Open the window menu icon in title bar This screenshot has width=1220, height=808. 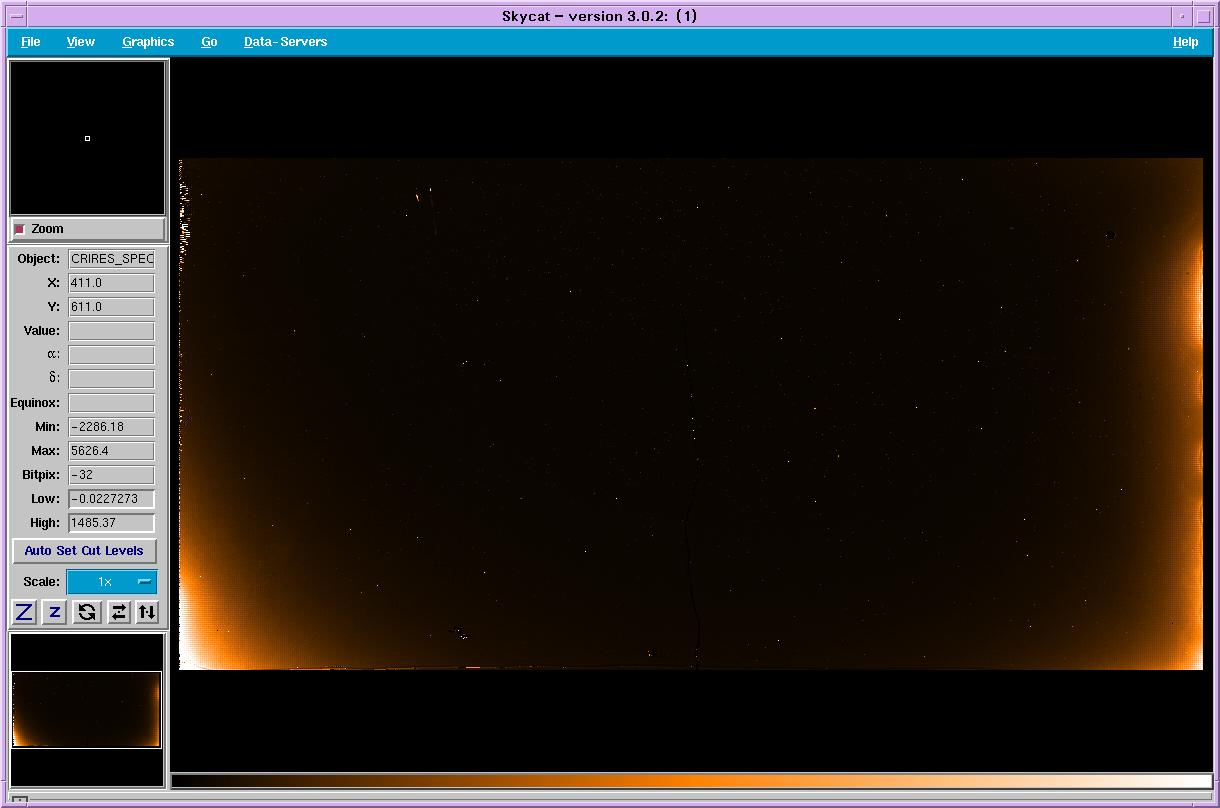pyautogui.click(x=16, y=16)
